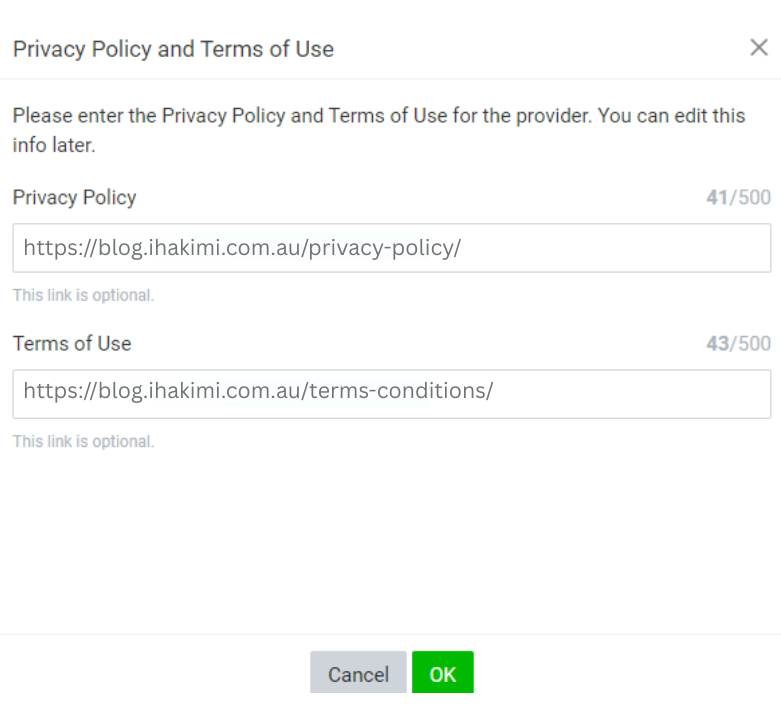Click the empty dialog area above the buttons
Viewport: 781px width, 719px height.
click(x=390, y=540)
